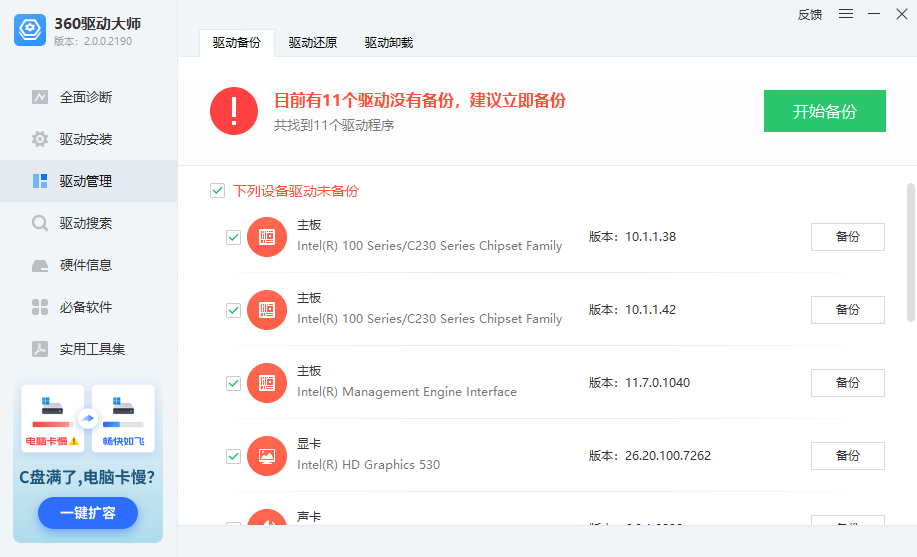This screenshot has width=917, height=557.
Task: Uncheck the chipset driver version 10.1.1.42 checkbox
Action: [x=233, y=310]
